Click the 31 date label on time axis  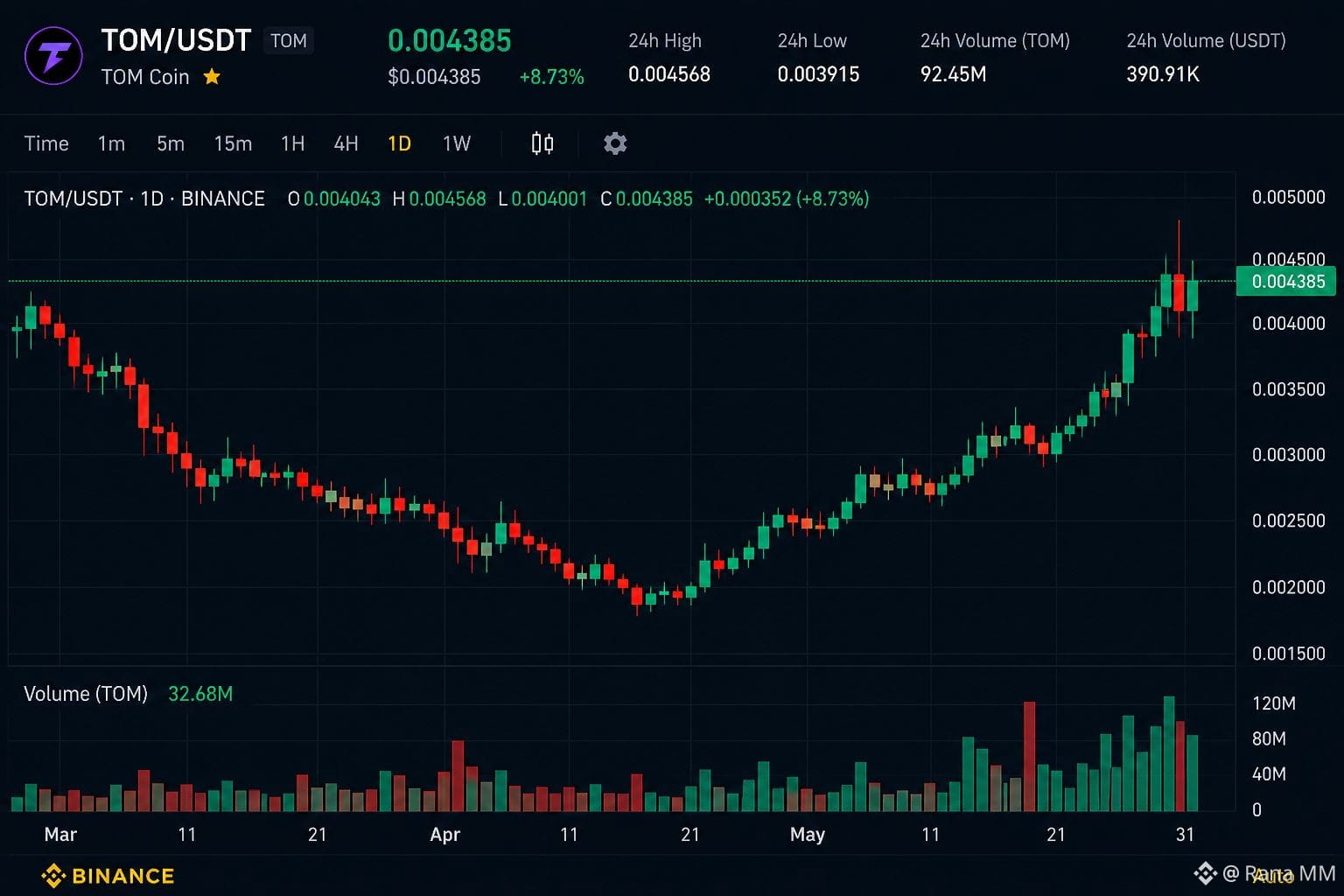point(1185,835)
